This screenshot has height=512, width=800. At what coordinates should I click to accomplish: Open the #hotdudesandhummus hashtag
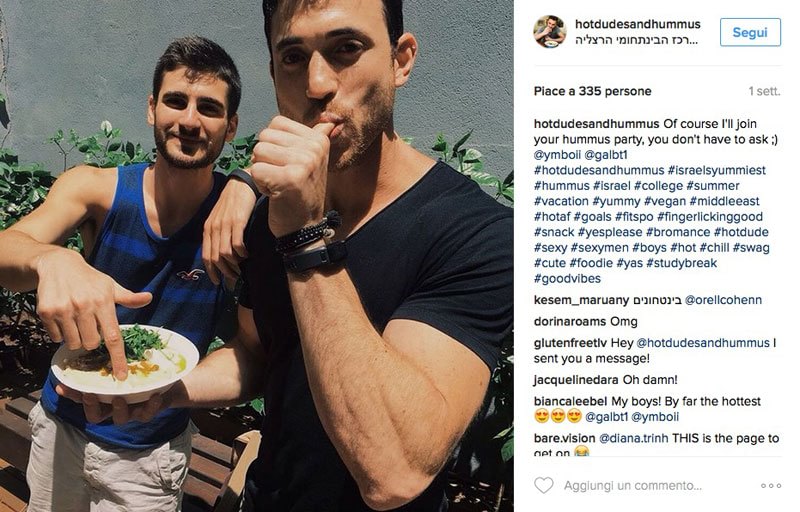599,170
